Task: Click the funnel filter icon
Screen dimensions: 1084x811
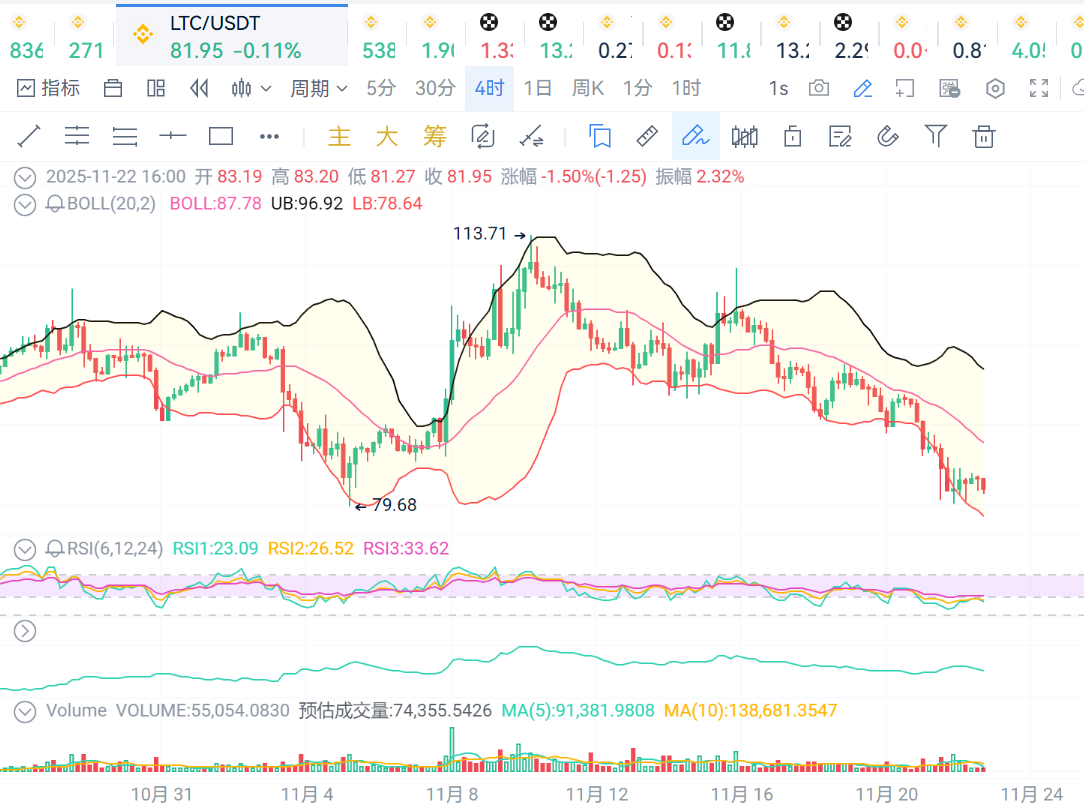Action: pos(936,136)
